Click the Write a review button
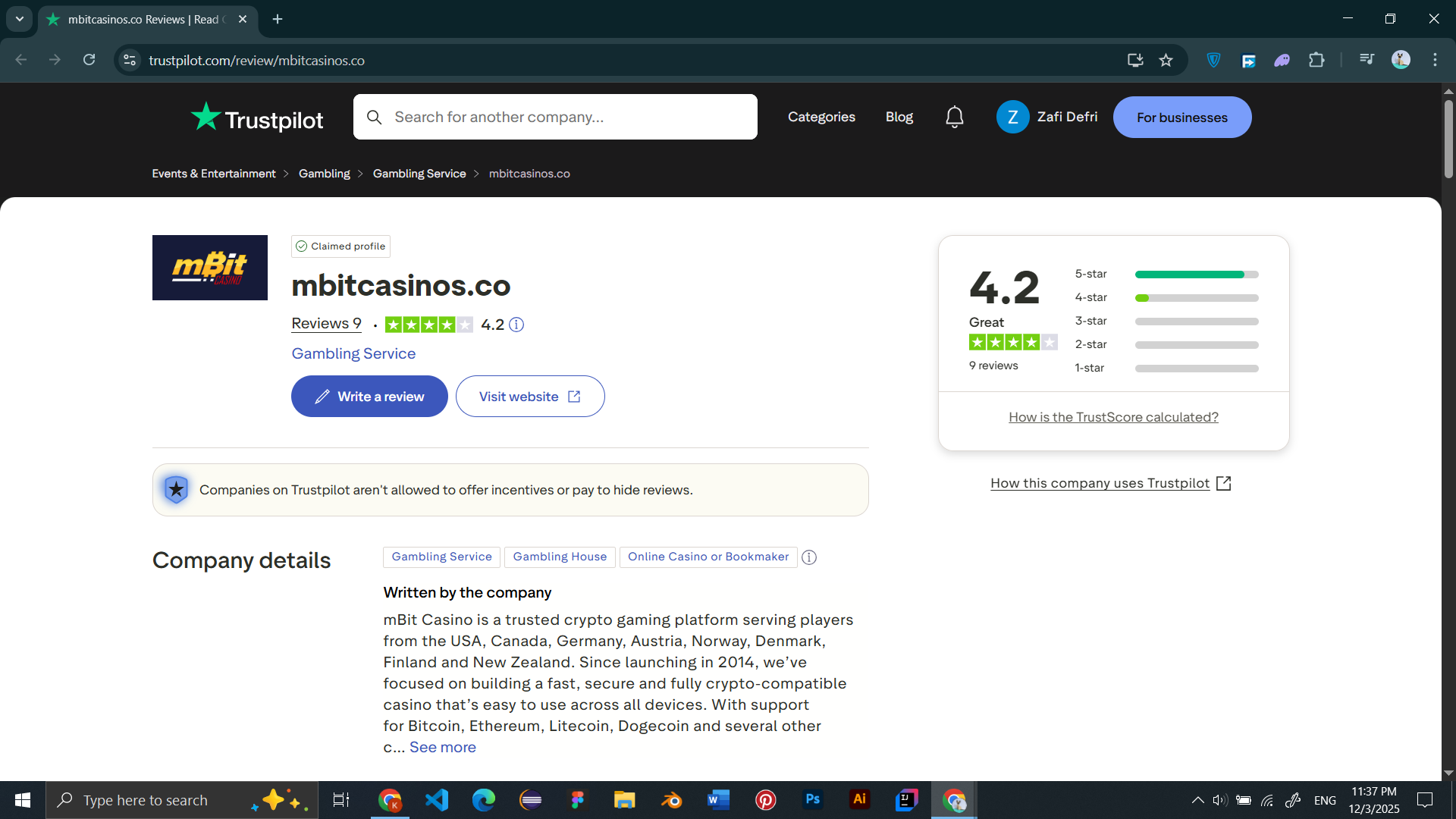 click(x=369, y=397)
